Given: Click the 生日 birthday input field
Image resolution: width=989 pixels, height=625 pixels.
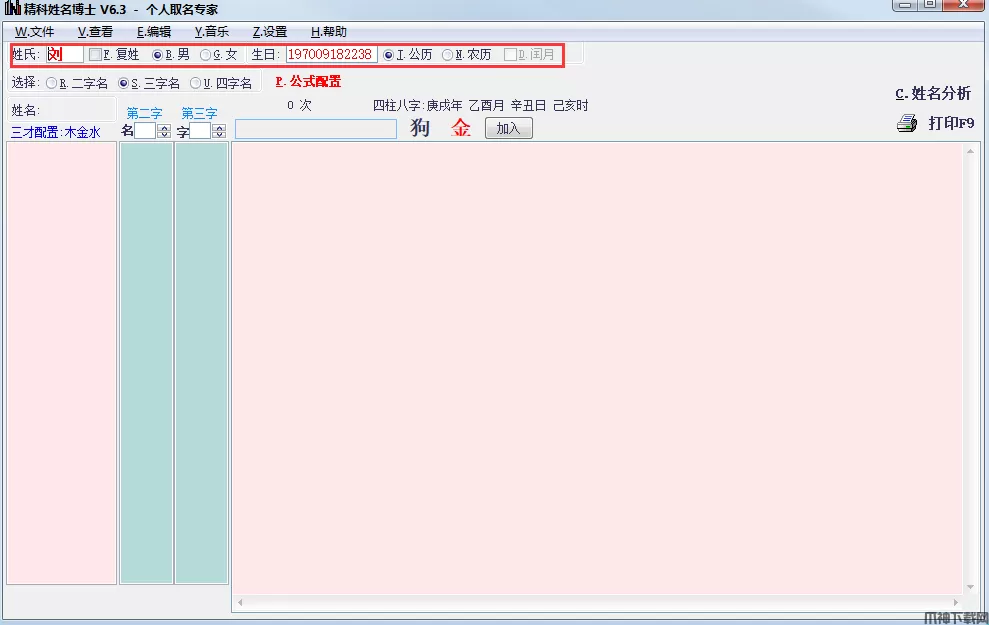Looking at the screenshot, I should click(332, 54).
